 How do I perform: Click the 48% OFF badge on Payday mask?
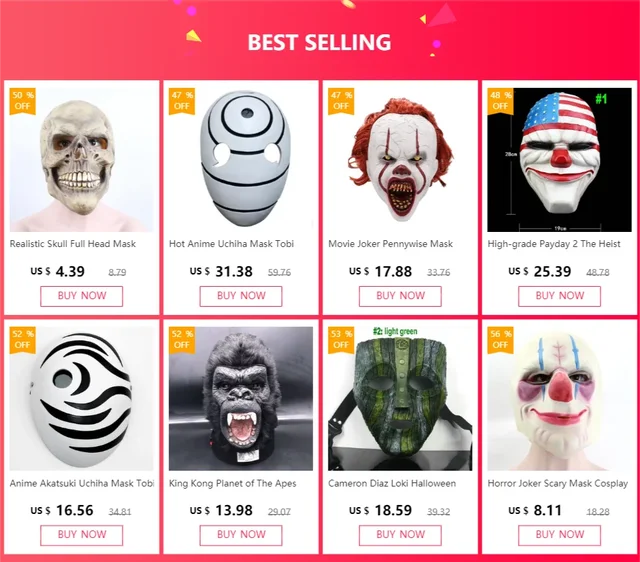(x=500, y=101)
